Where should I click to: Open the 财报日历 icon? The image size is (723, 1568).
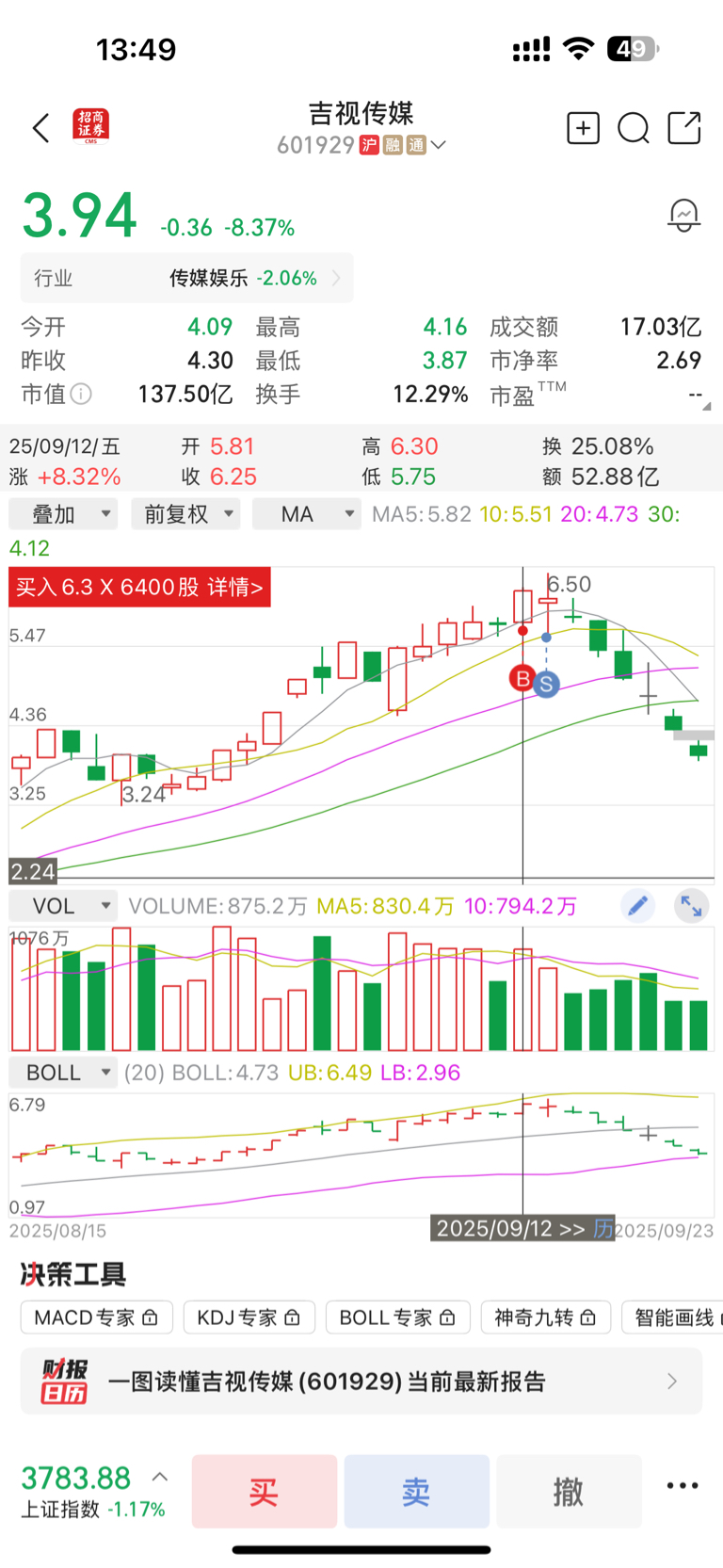pos(65,1381)
